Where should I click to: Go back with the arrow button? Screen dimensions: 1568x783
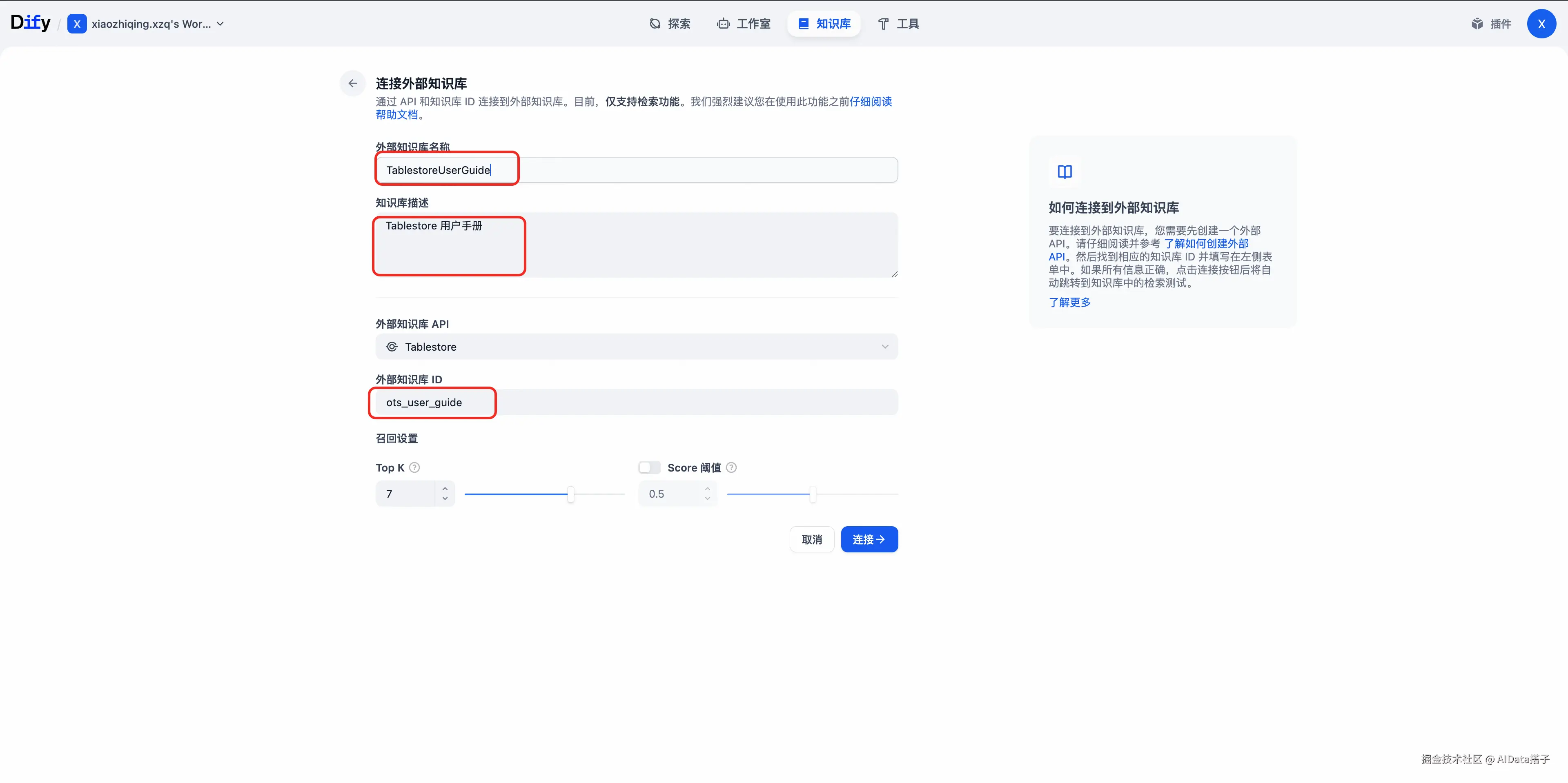click(x=353, y=83)
